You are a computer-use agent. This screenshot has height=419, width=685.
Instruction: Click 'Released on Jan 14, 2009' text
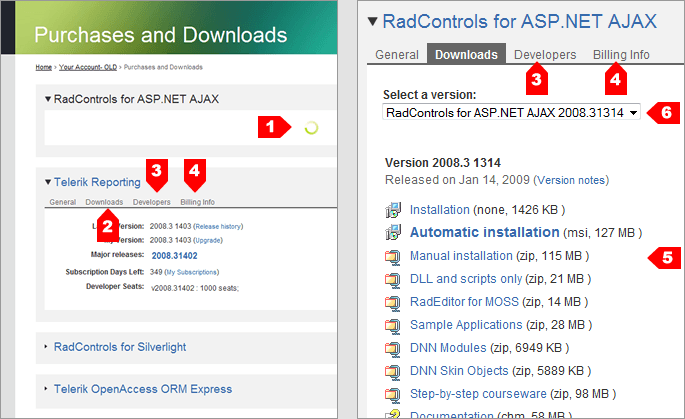tap(457, 180)
